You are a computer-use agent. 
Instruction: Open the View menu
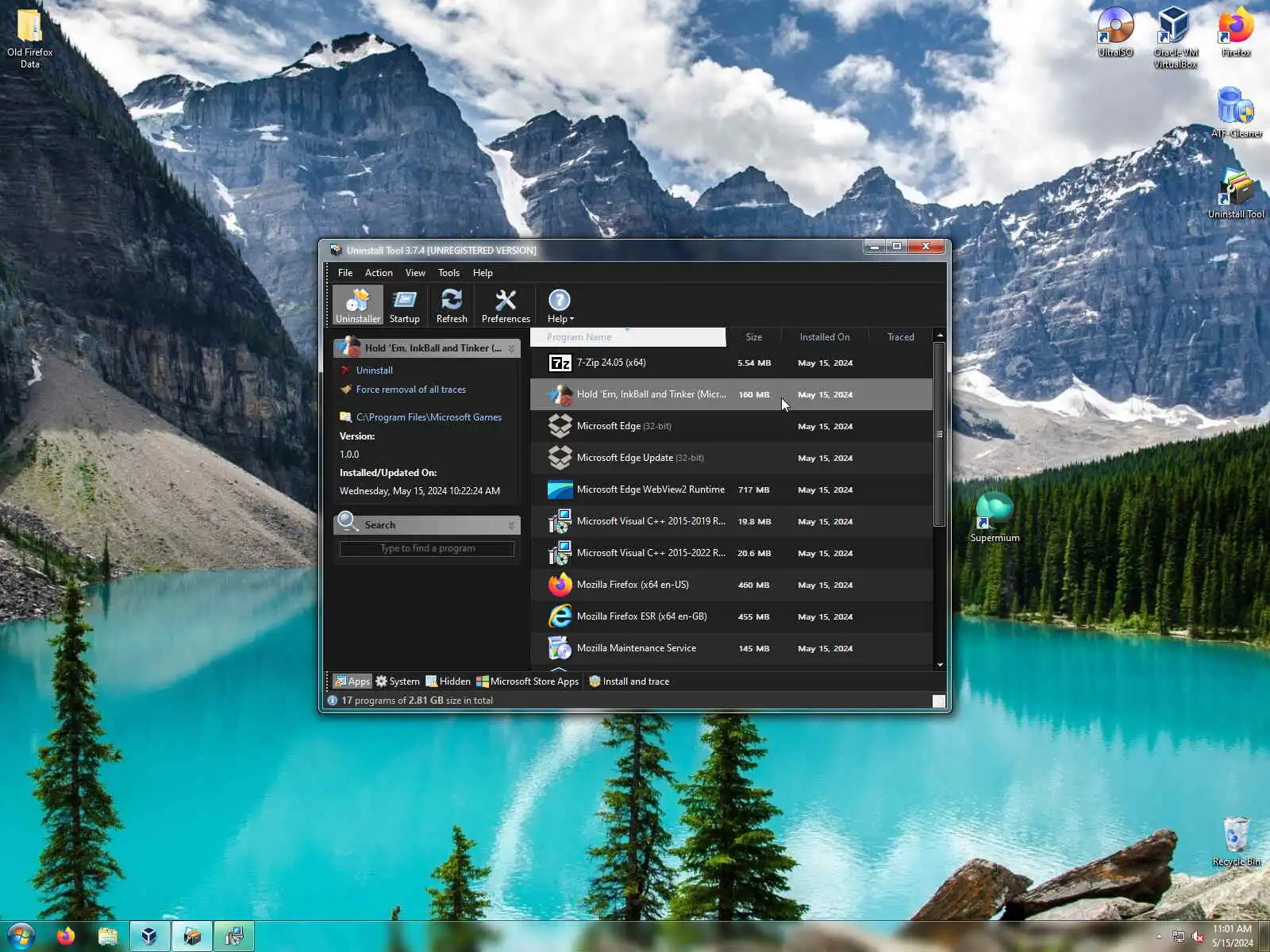(415, 272)
